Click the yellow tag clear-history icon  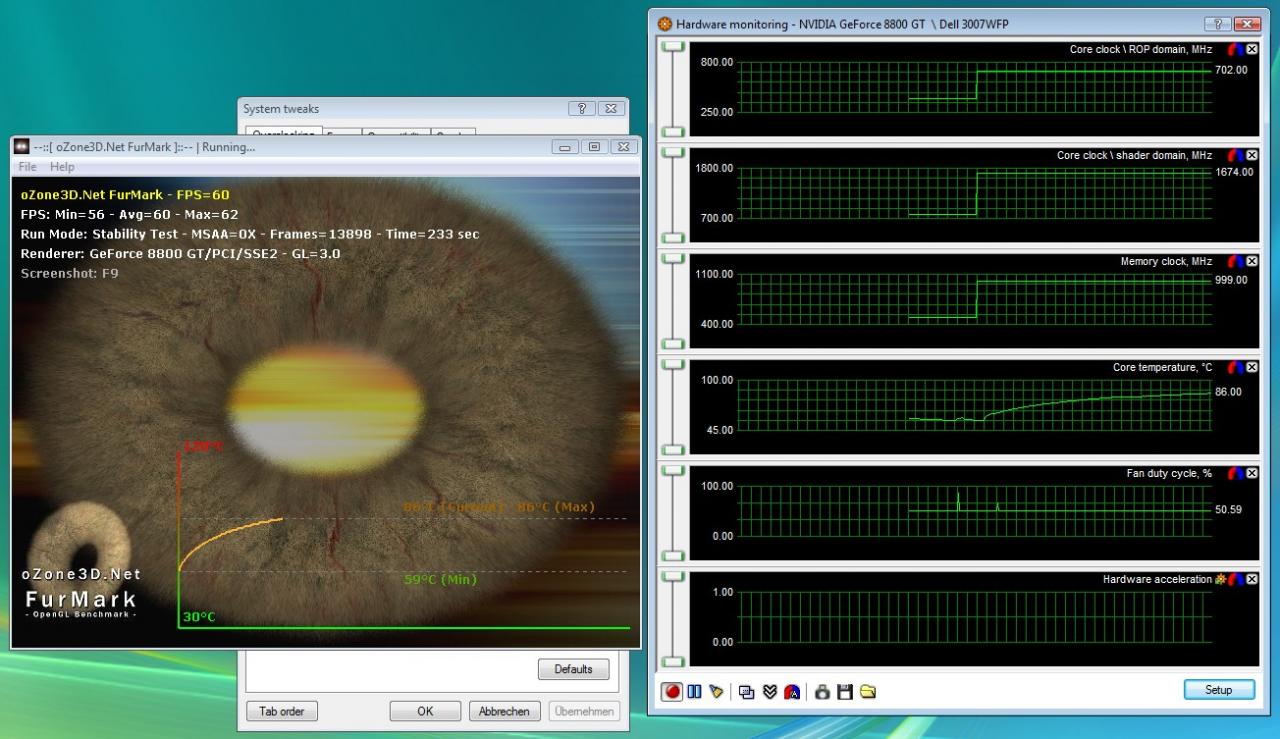point(715,691)
